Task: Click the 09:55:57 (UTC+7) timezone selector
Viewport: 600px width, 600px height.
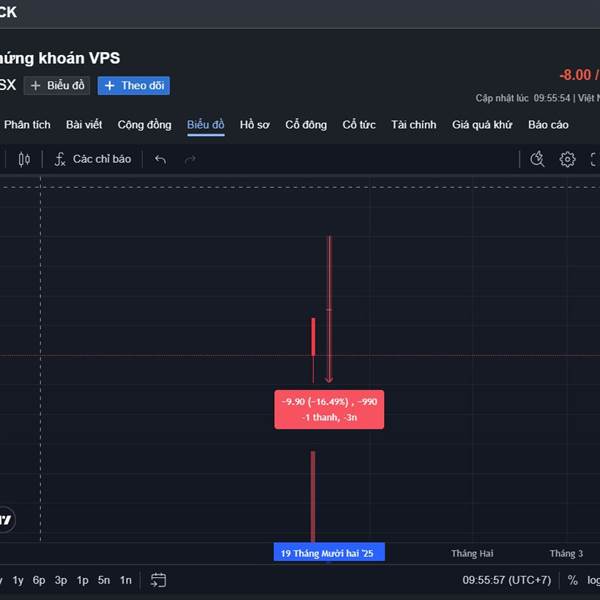Action: click(x=507, y=580)
